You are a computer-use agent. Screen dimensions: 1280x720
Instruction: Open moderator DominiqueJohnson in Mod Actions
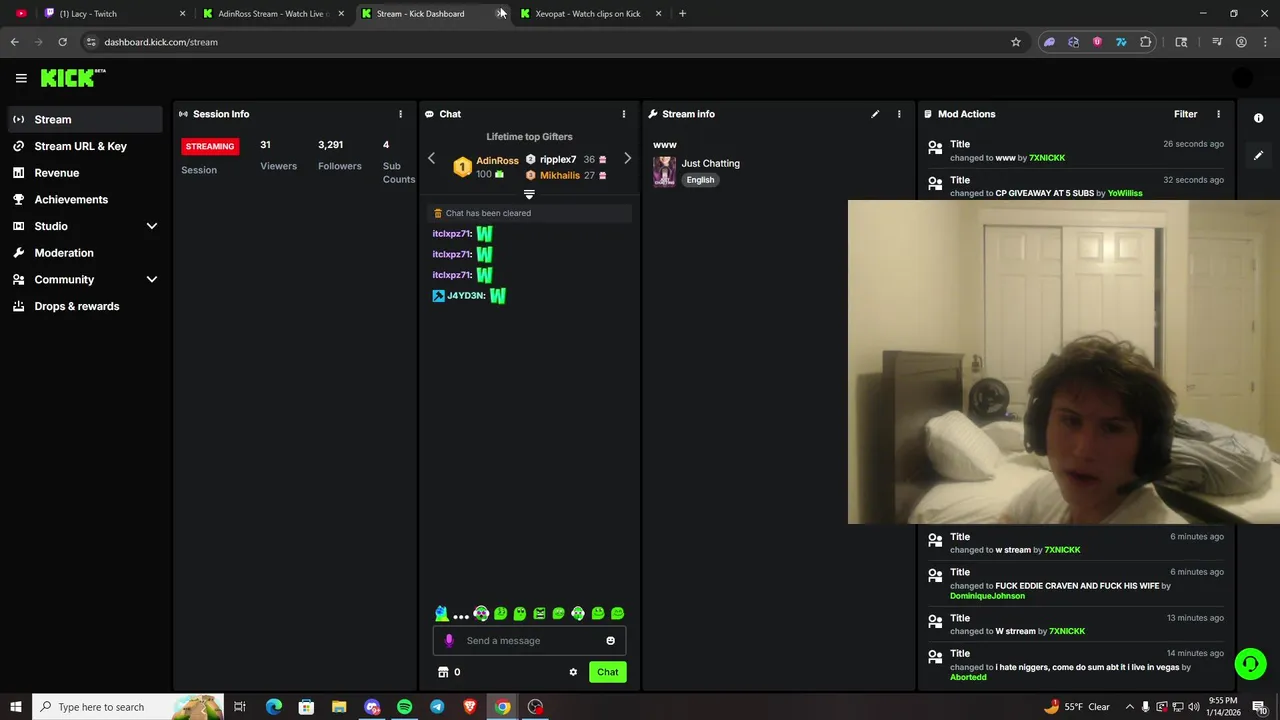987,596
